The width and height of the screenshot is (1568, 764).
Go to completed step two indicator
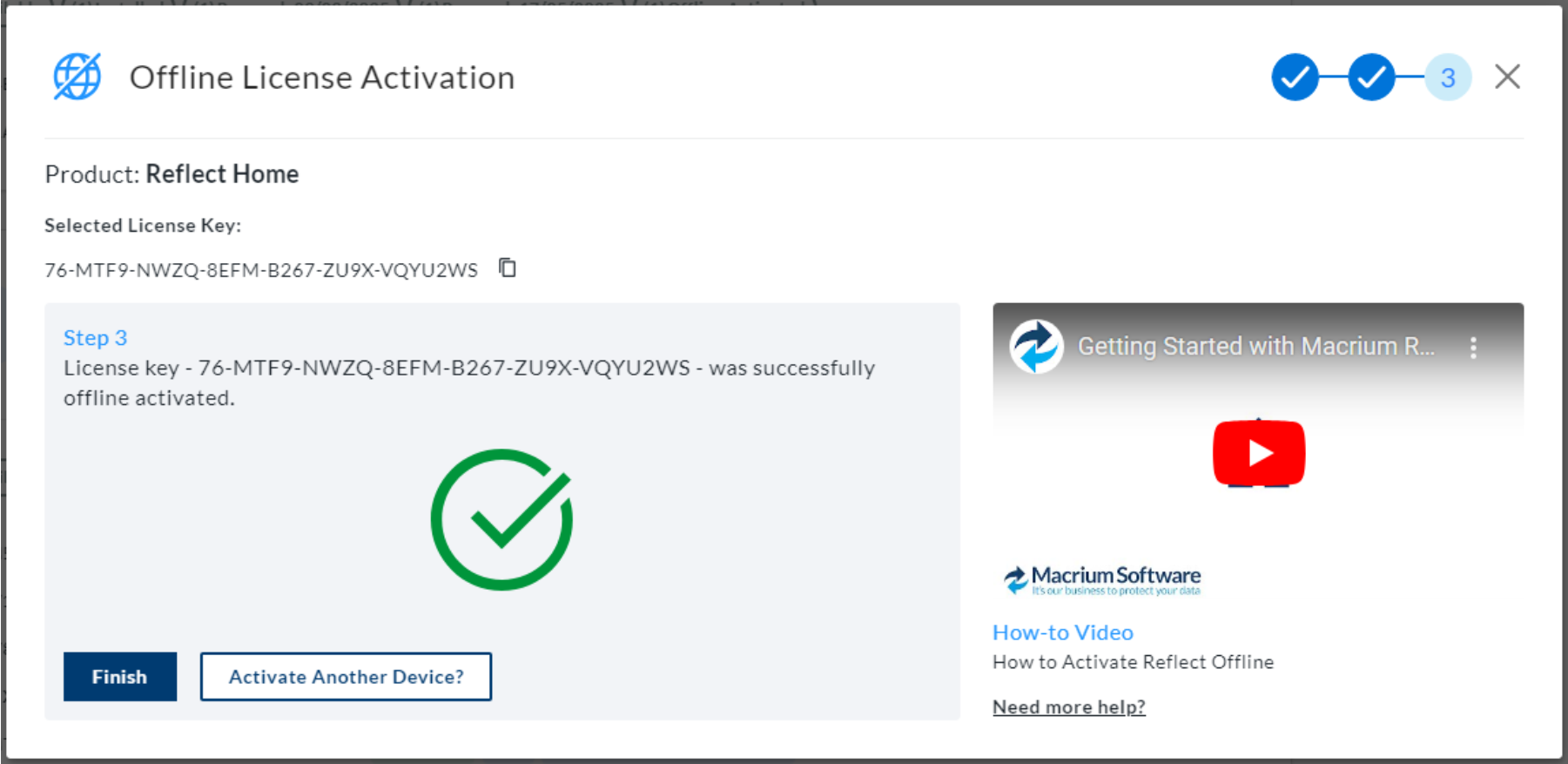pyautogui.click(x=1371, y=78)
